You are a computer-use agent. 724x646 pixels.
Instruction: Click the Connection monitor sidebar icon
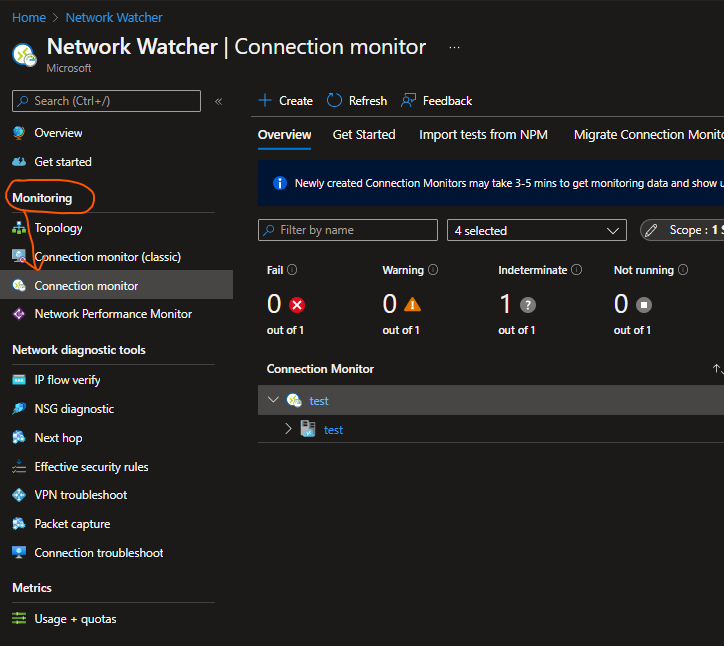pyautogui.click(x=19, y=285)
